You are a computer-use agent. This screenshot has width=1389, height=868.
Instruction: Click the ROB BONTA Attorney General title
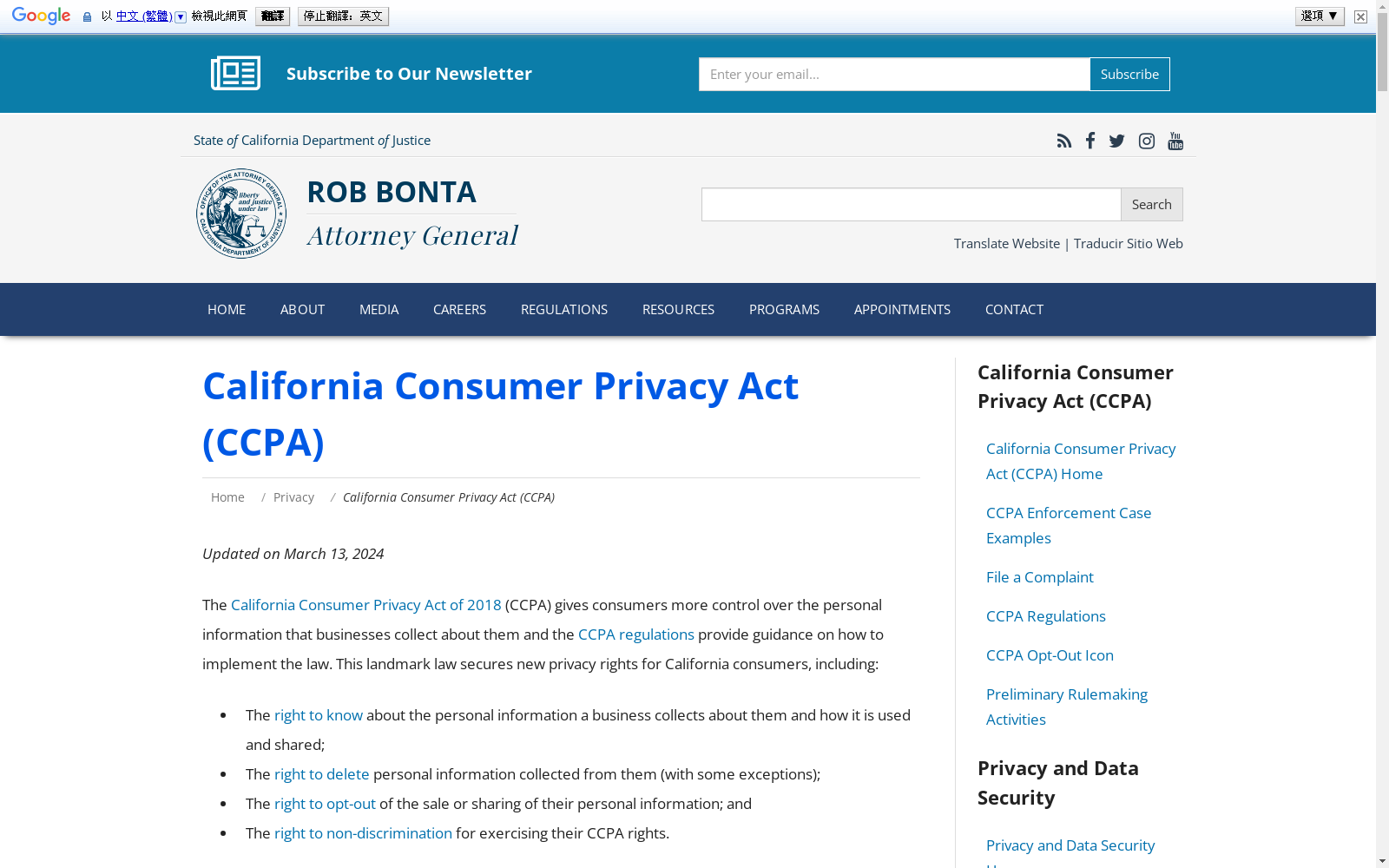click(412, 214)
